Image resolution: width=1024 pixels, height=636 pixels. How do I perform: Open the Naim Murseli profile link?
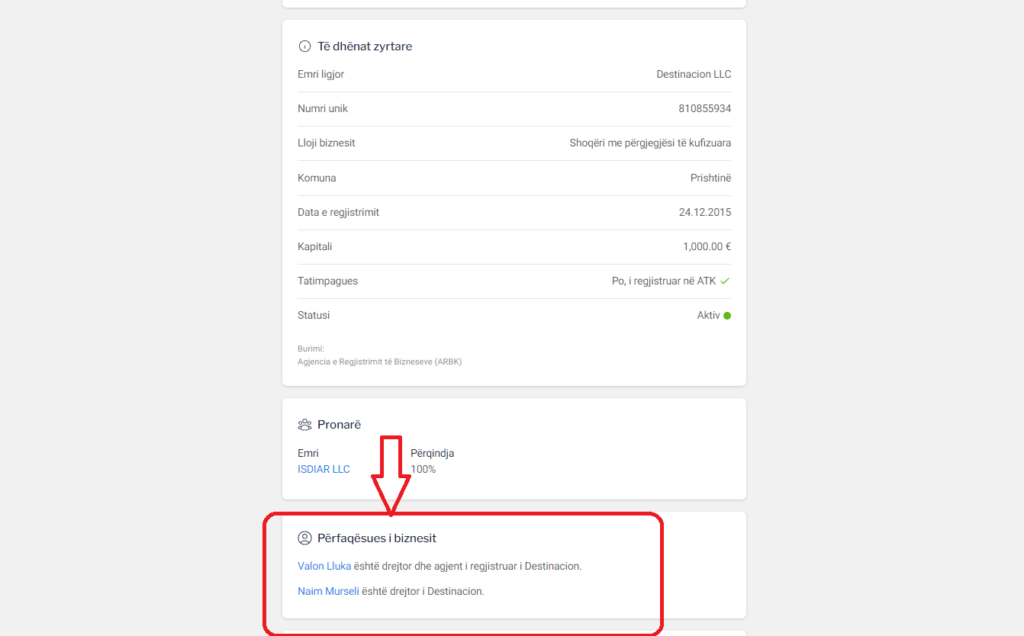click(329, 592)
